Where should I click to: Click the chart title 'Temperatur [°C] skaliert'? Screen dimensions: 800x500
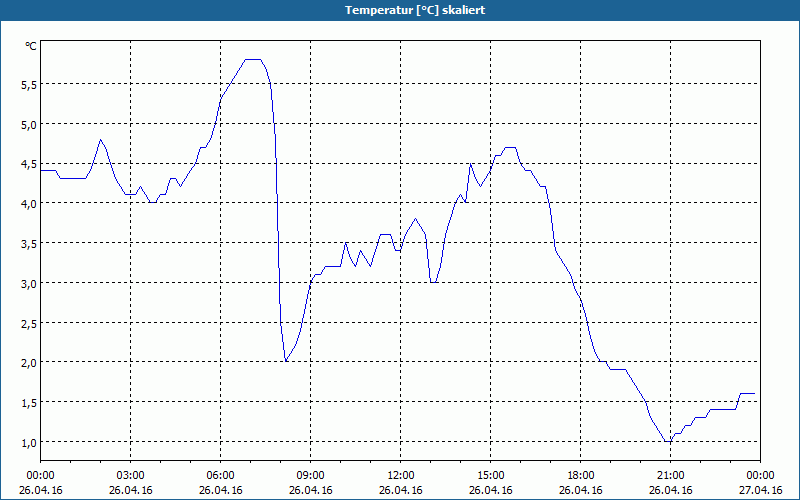[x=415, y=10]
